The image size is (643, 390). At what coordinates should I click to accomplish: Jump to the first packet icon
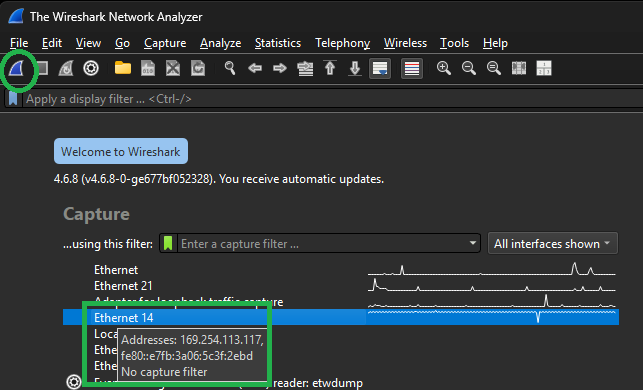[x=330, y=68]
